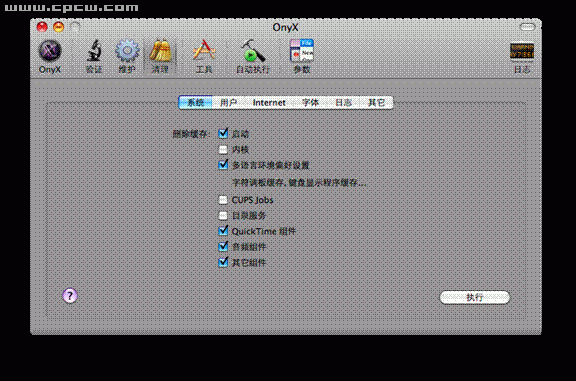This screenshot has height=381, width=576.
Task: Select the 清理 broom toolbar icon
Action: point(160,57)
